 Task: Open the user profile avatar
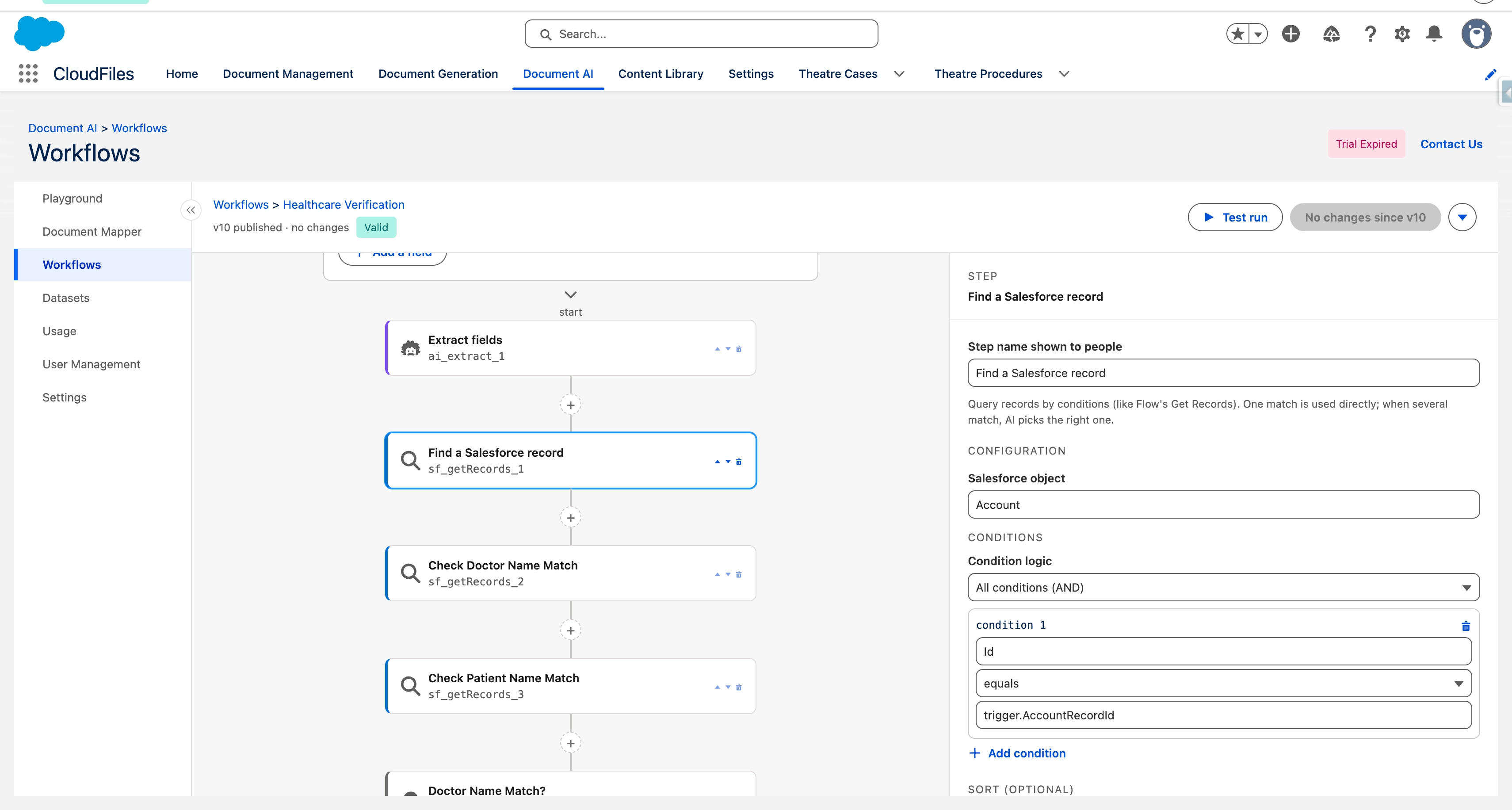[1476, 34]
